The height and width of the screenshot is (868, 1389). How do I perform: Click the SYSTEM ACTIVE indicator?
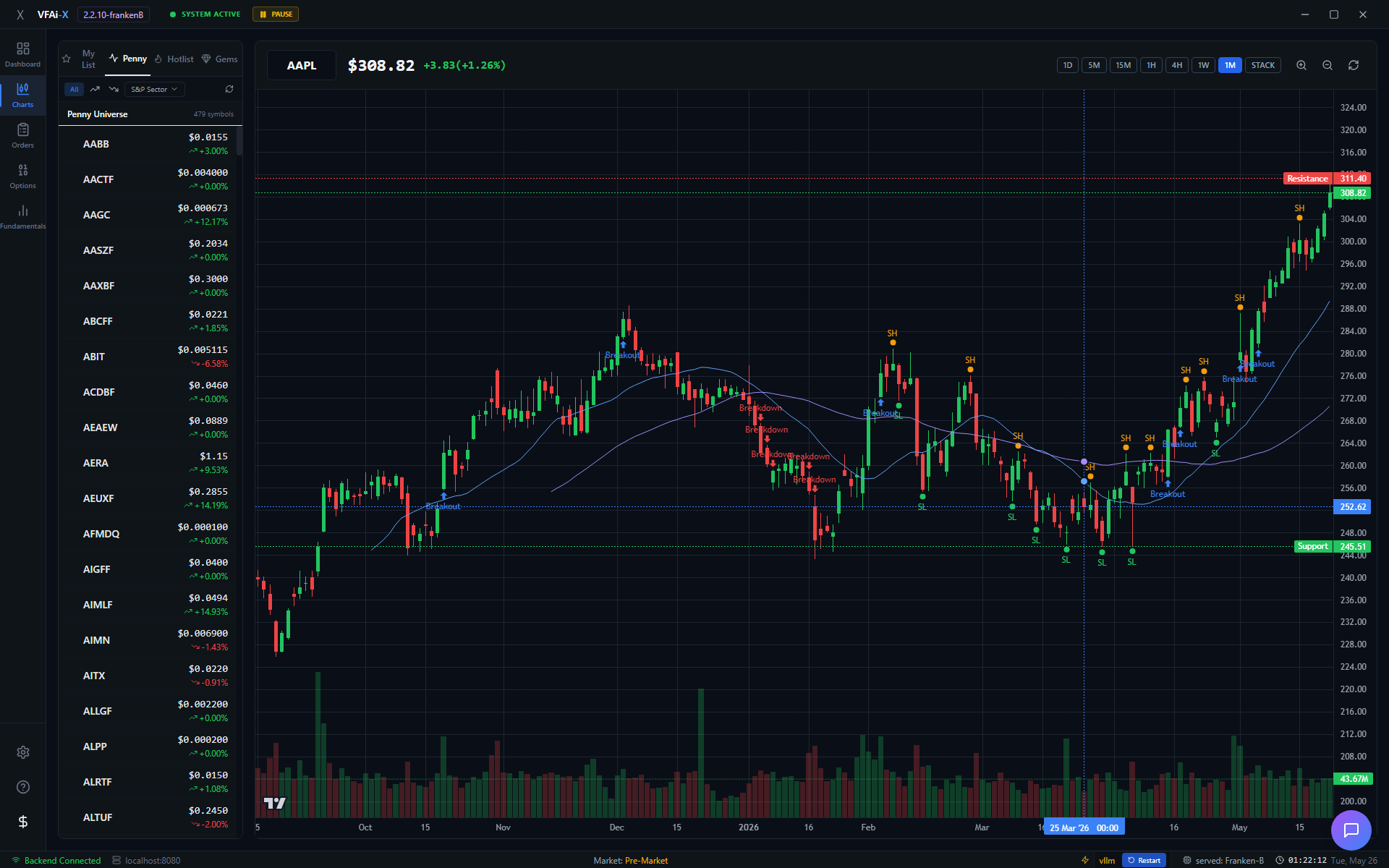point(205,14)
